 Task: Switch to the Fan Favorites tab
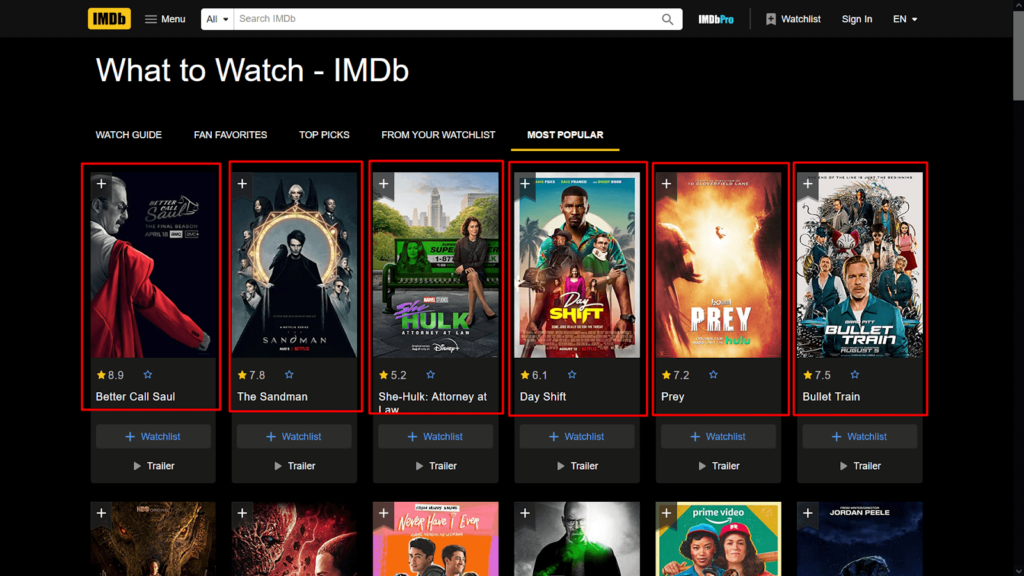click(230, 134)
